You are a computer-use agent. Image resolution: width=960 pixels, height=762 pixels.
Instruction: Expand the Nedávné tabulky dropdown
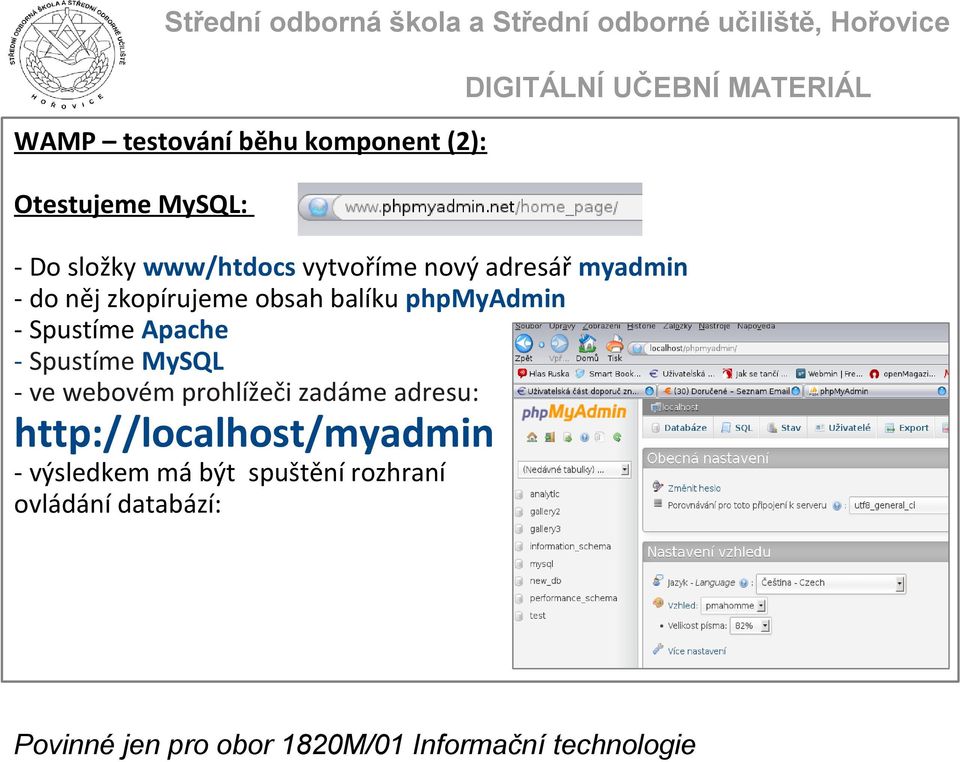tap(574, 469)
